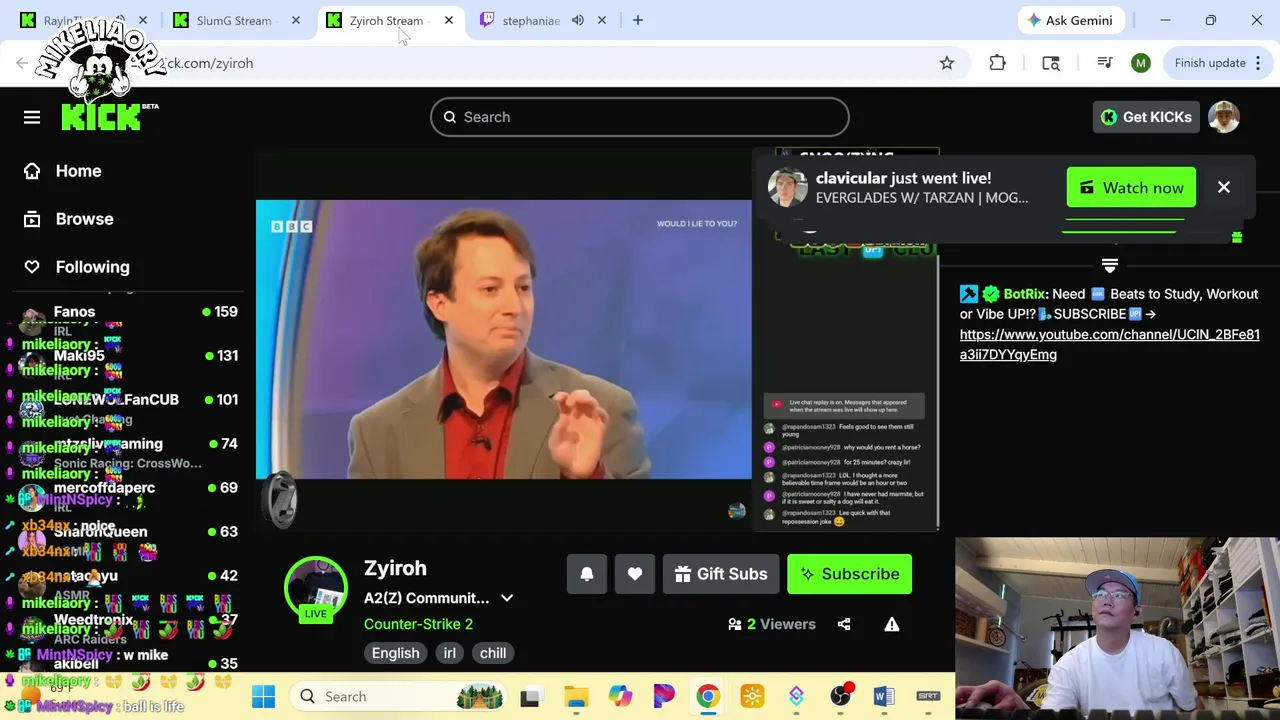Open Fanos channel in the sidebar

[128, 318]
